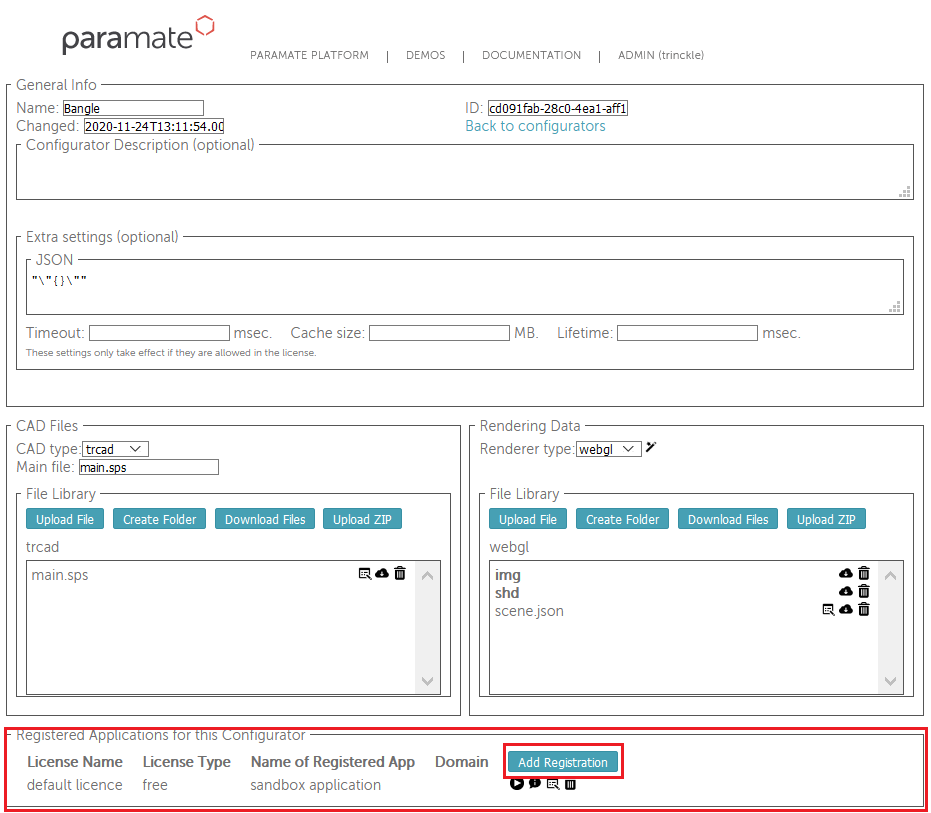The image size is (931, 813).
Task: Download the shd folder via cloud icon
Action: 846,591
